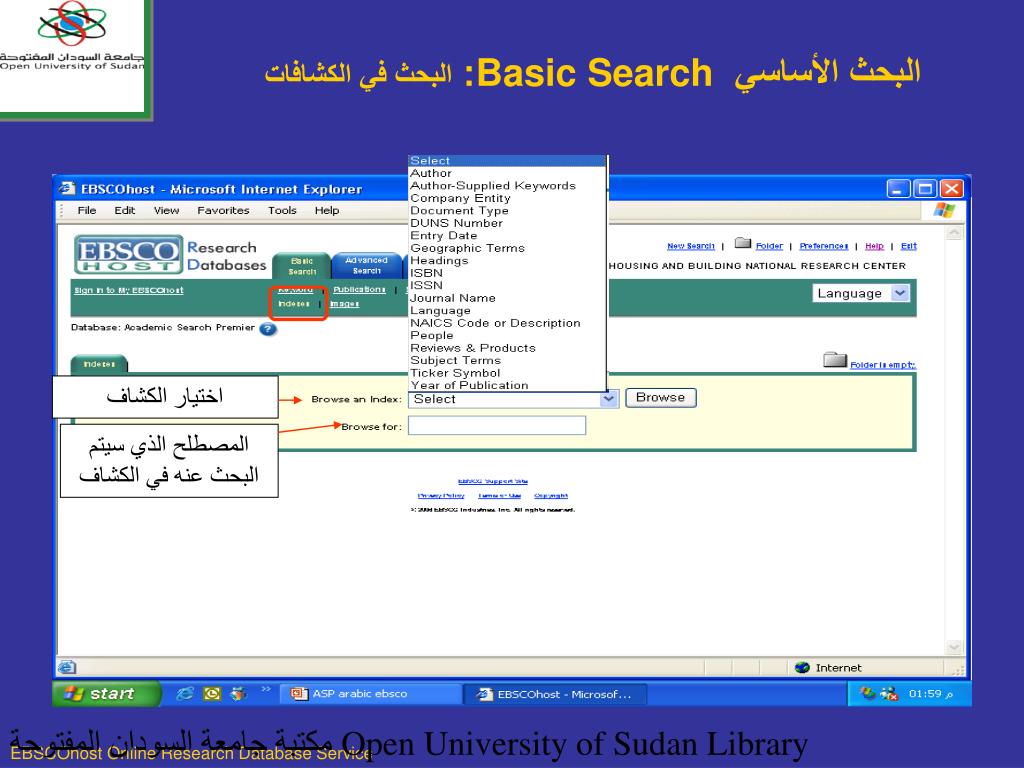Switch to the Basic Search tab

[302, 266]
